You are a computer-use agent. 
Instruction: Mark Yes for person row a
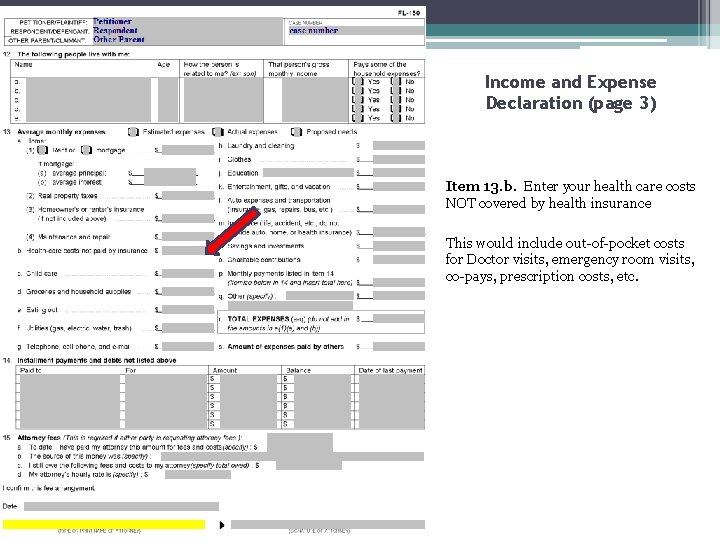(358, 82)
